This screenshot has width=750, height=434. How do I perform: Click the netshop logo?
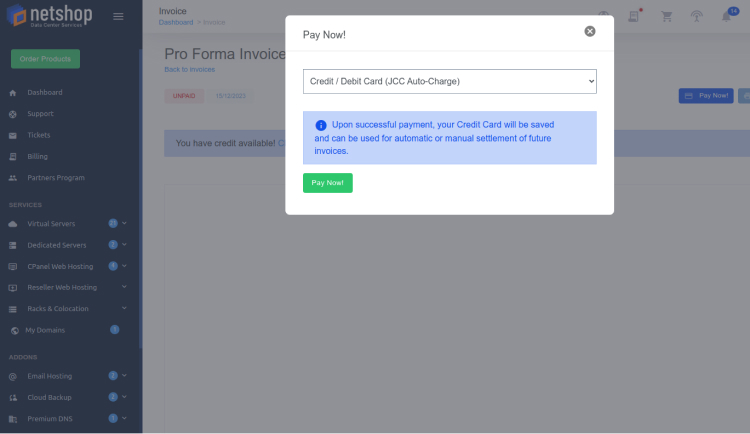pyautogui.click(x=49, y=16)
